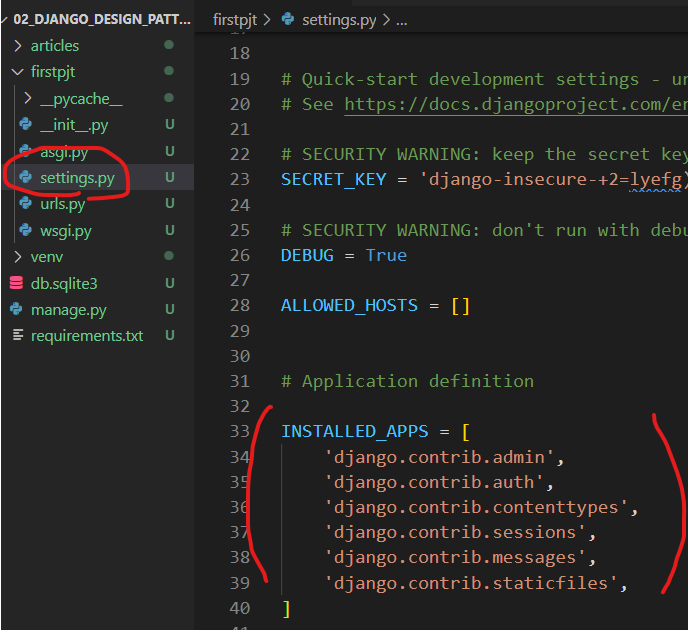The width and height of the screenshot is (688, 630).
Task: Collapse the firstpjt folder chevron
Action: [18, 72]
